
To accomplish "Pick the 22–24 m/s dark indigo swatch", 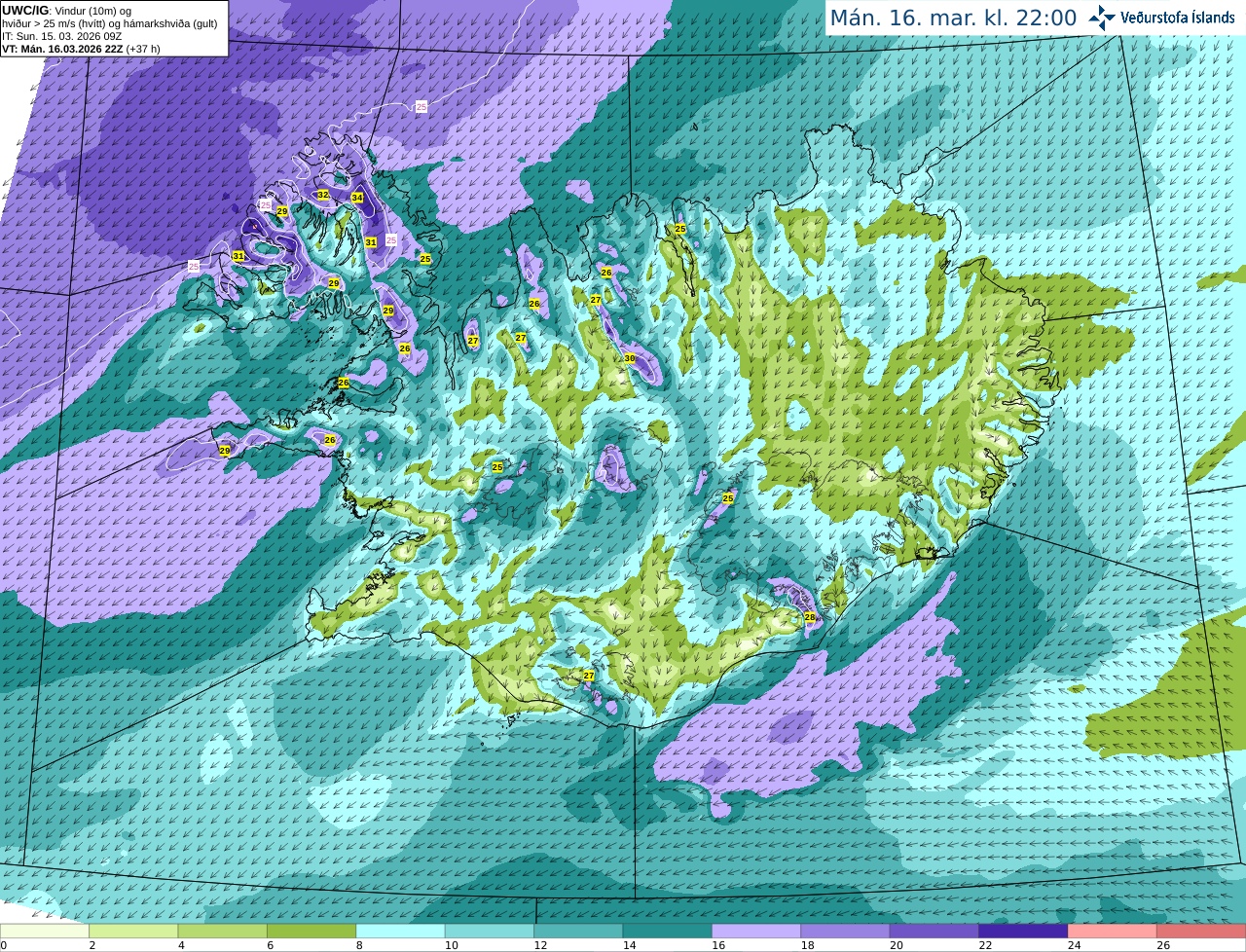I will click(1024, 931).
